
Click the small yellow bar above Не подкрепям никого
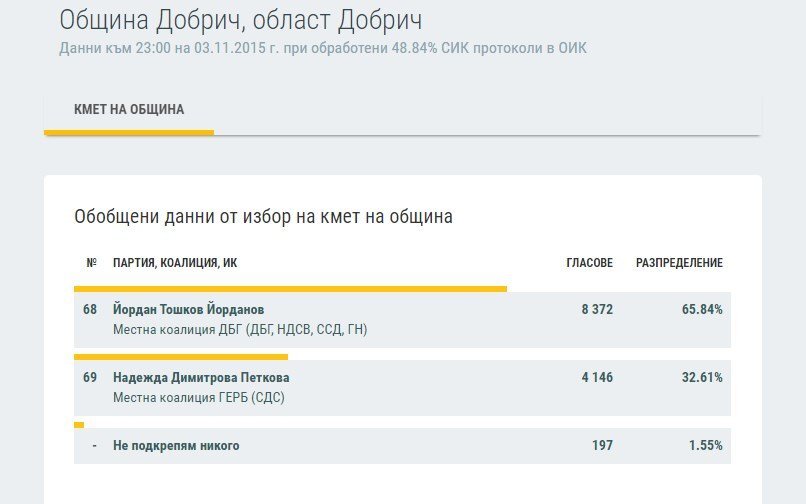[79, 425]
